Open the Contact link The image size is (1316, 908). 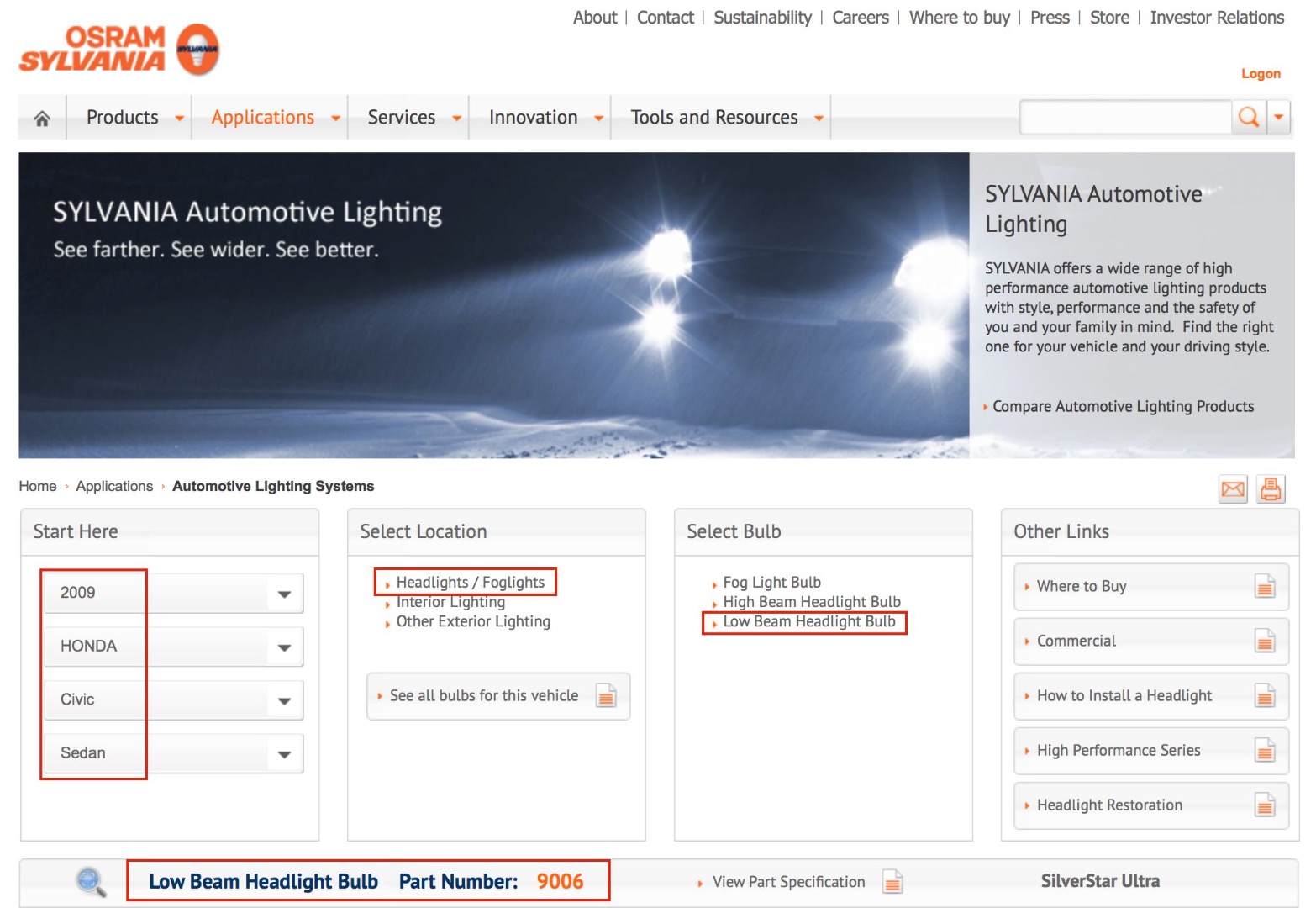point(666,18)
